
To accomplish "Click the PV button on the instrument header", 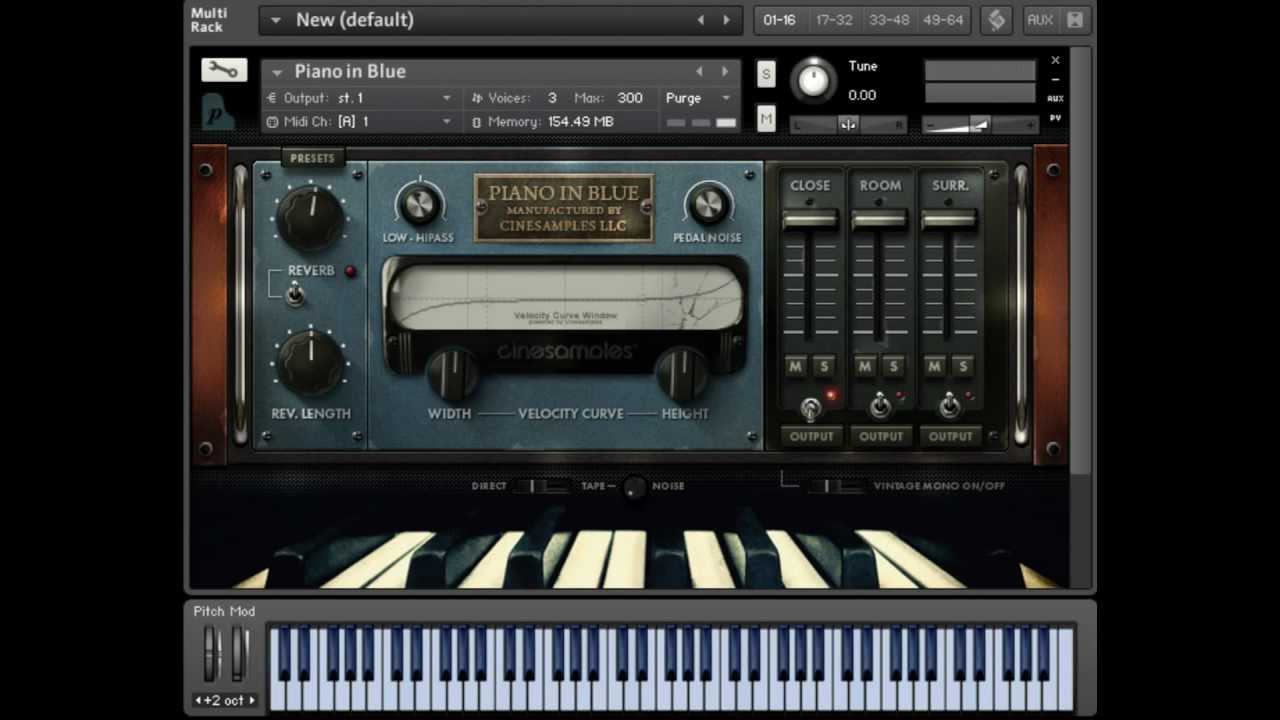I will click(x=1055, y=118).
